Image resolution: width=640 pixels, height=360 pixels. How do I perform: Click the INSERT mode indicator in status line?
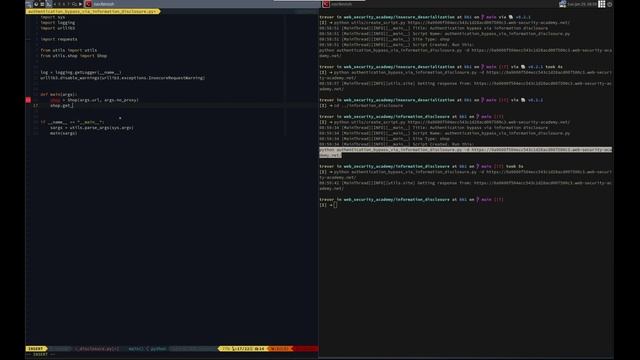pos(36,349)
